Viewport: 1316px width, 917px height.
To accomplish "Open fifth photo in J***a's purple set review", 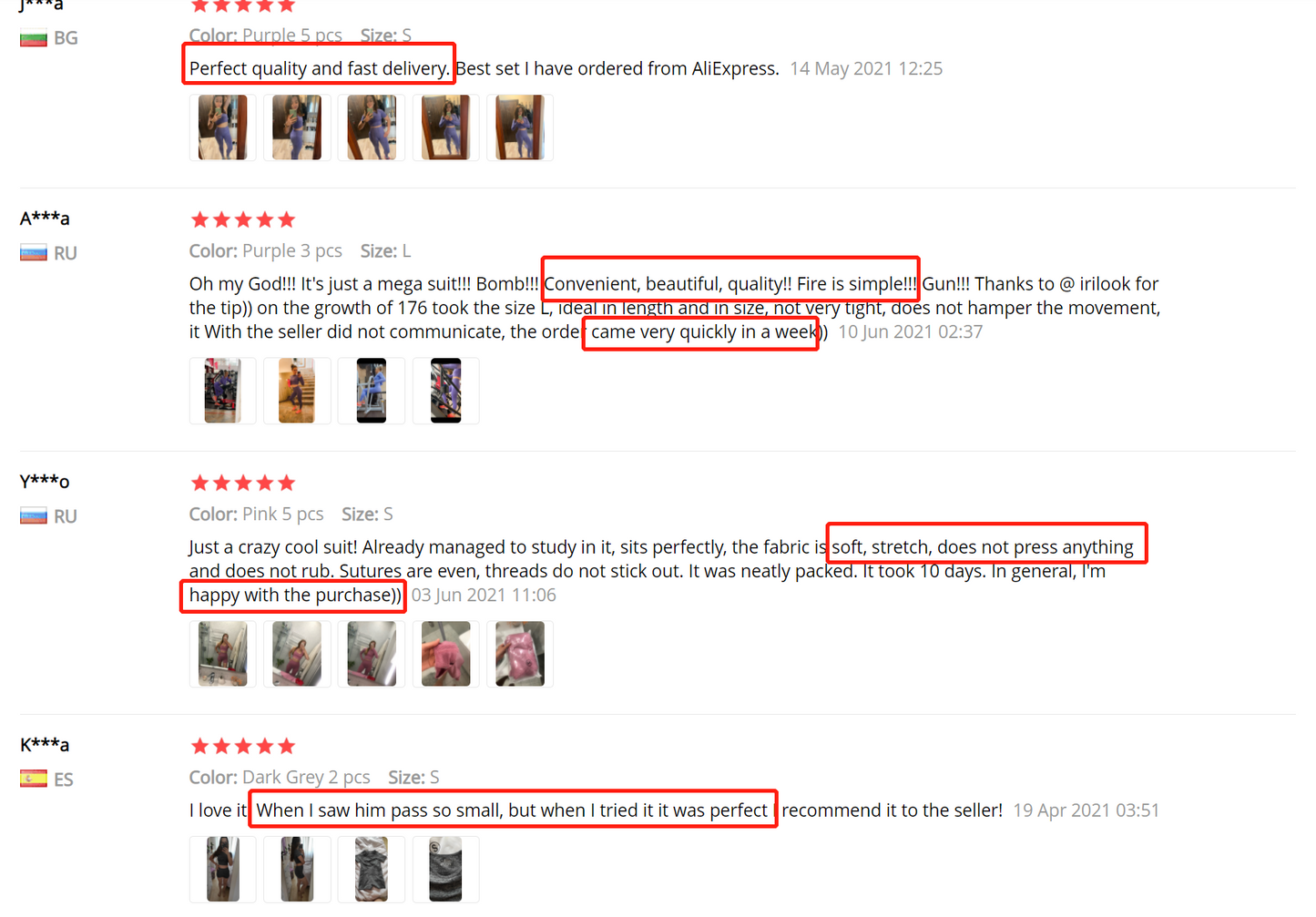I will tap(520, 127).
